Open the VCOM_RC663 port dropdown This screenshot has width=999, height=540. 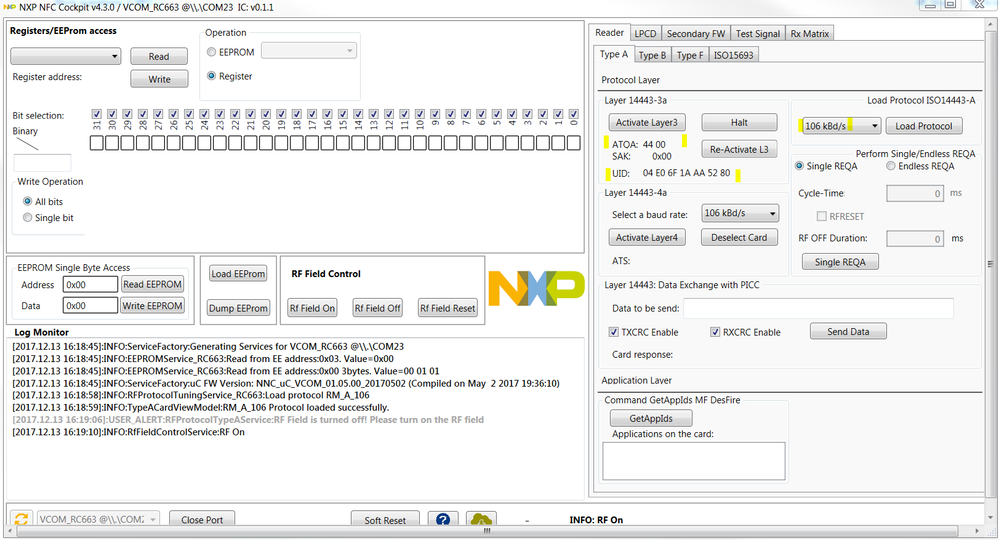click(98, 519)
